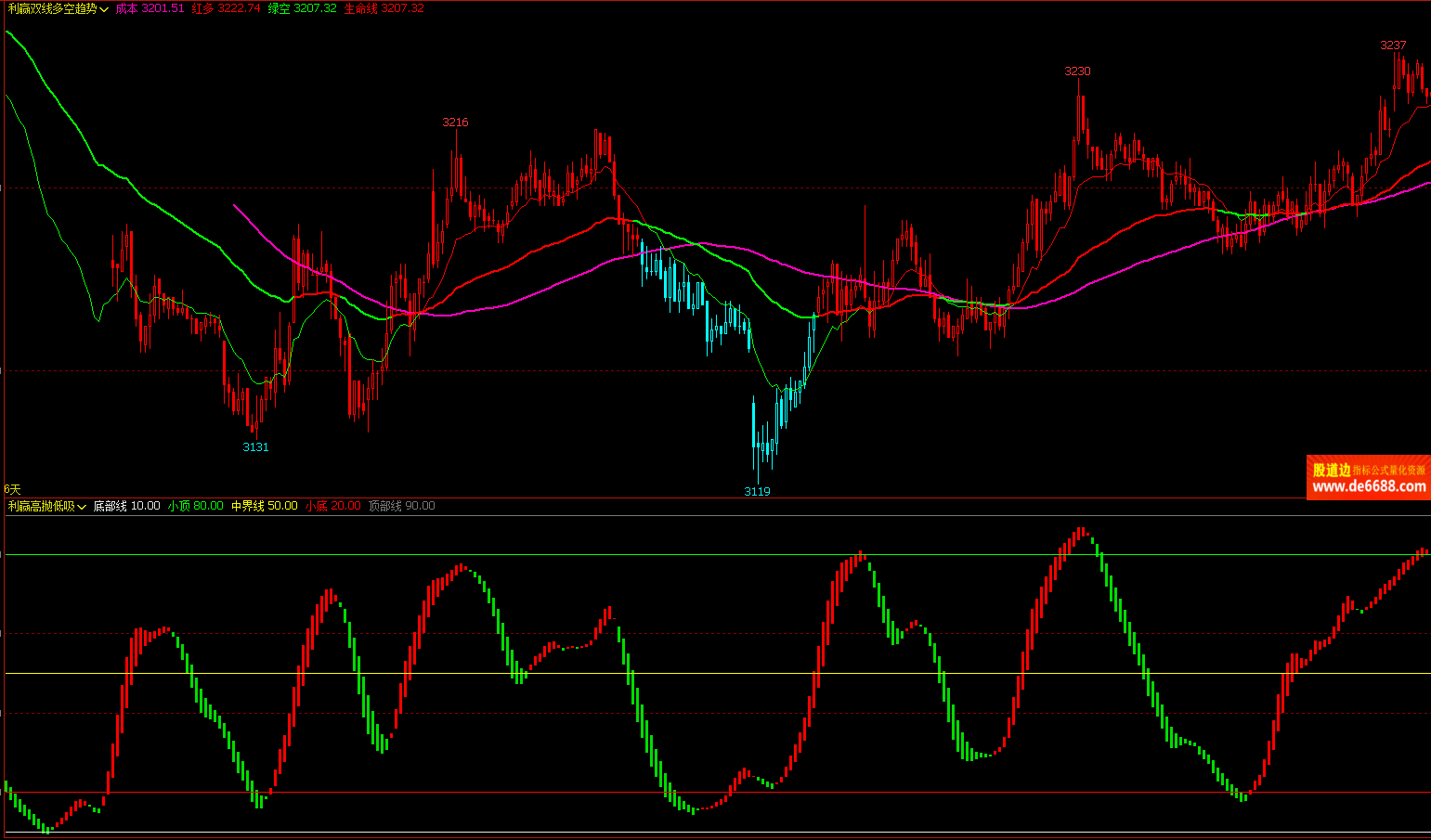The image size is (1431, 840).
Task: Click the 顶部线 90.00 parameter label
Action: coord(401,506)
